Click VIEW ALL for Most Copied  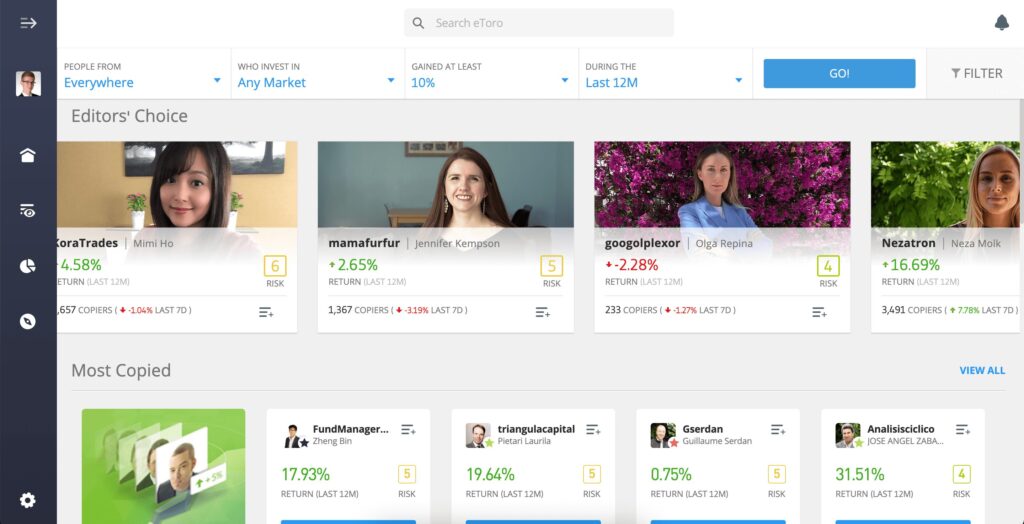(x=982, y=370)
